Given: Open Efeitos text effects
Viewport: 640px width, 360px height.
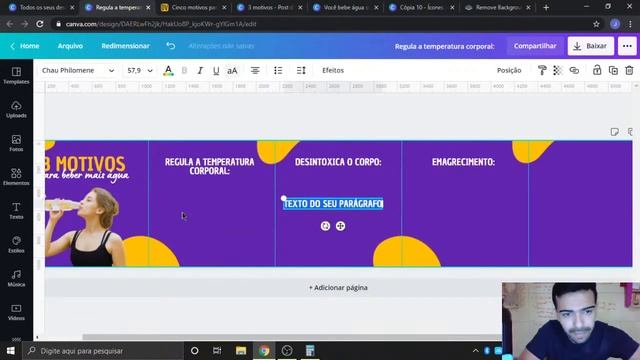Looking at the screenshot, I should (x=333, y=71).
